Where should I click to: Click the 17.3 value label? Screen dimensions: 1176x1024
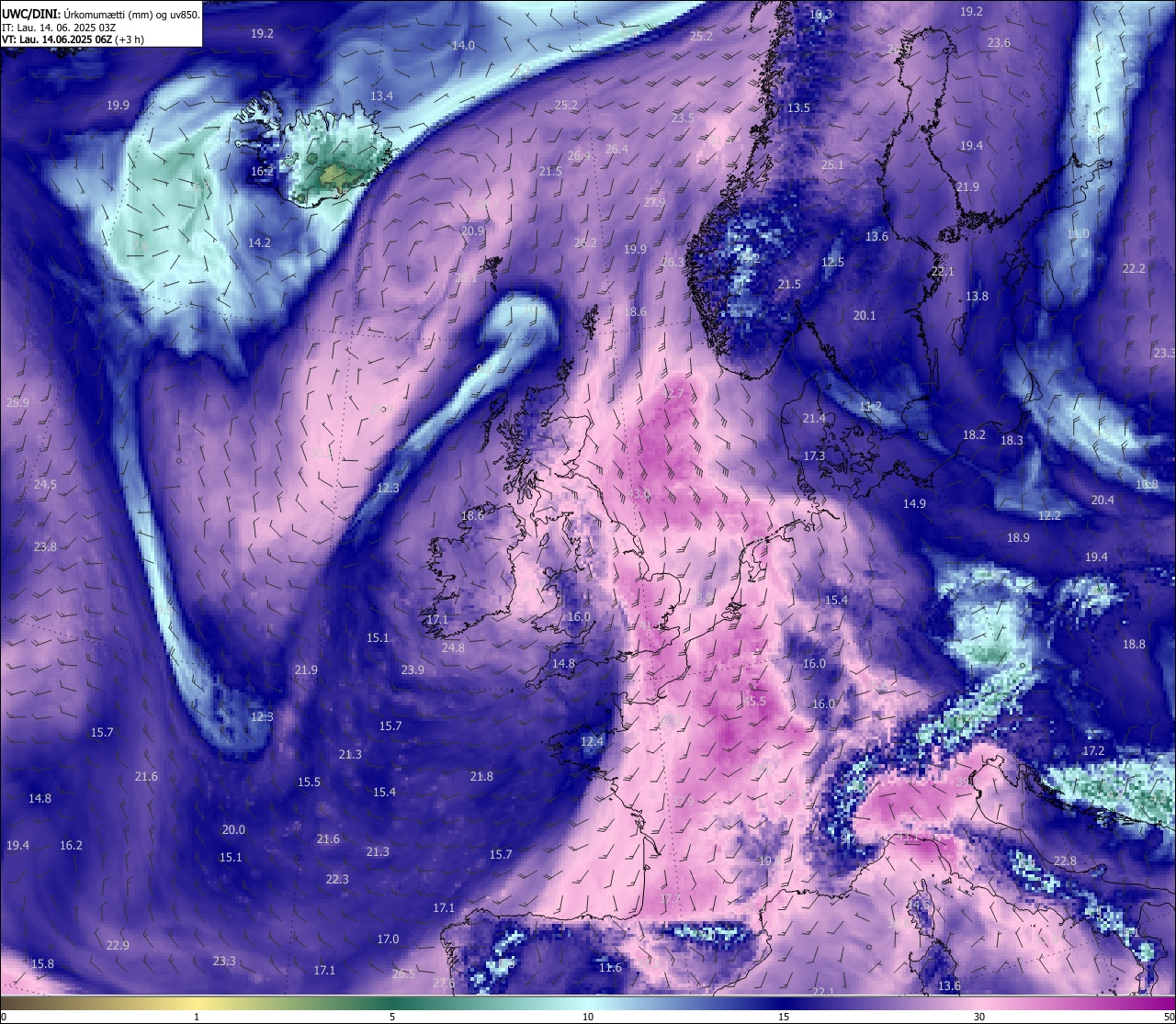[x=814, y=456]
